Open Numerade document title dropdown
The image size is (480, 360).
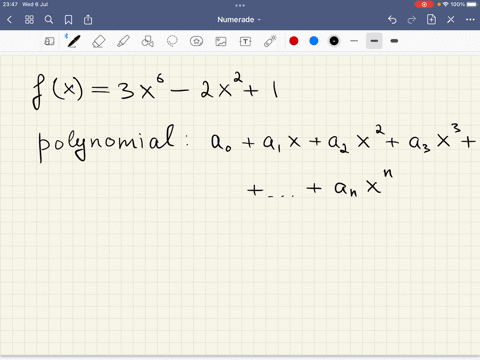pyautogui.click(x=239, y=20)
